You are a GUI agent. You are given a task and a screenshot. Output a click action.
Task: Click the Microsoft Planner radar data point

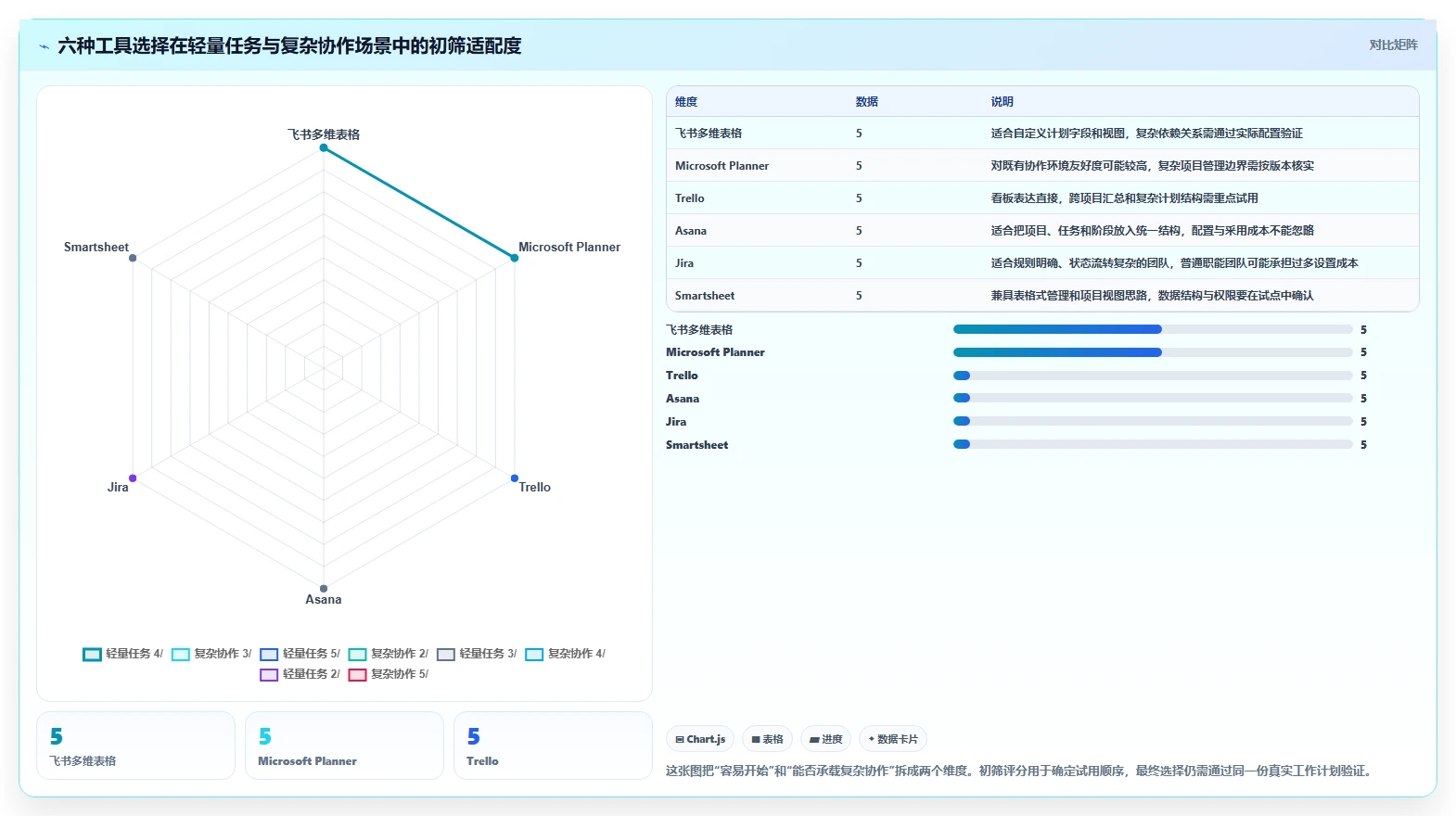515,258
